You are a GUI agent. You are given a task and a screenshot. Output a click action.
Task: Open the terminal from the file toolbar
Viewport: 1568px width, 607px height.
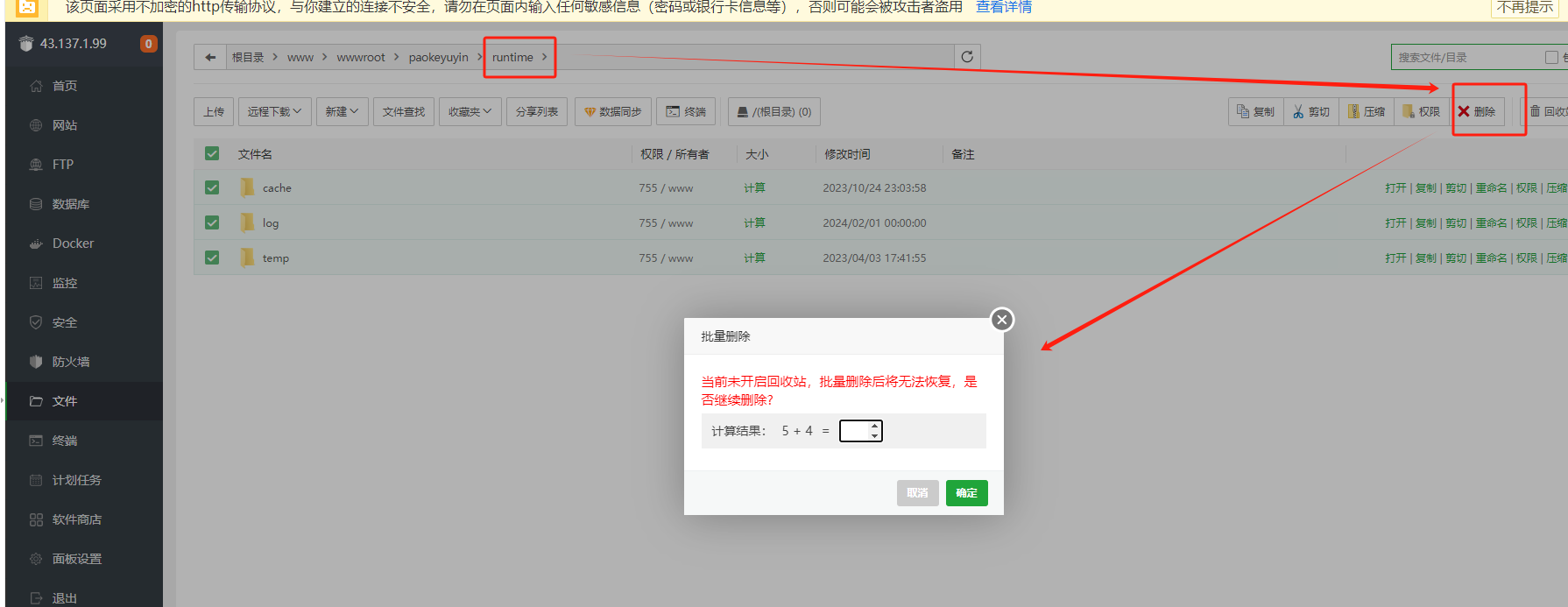coord(686,111)
